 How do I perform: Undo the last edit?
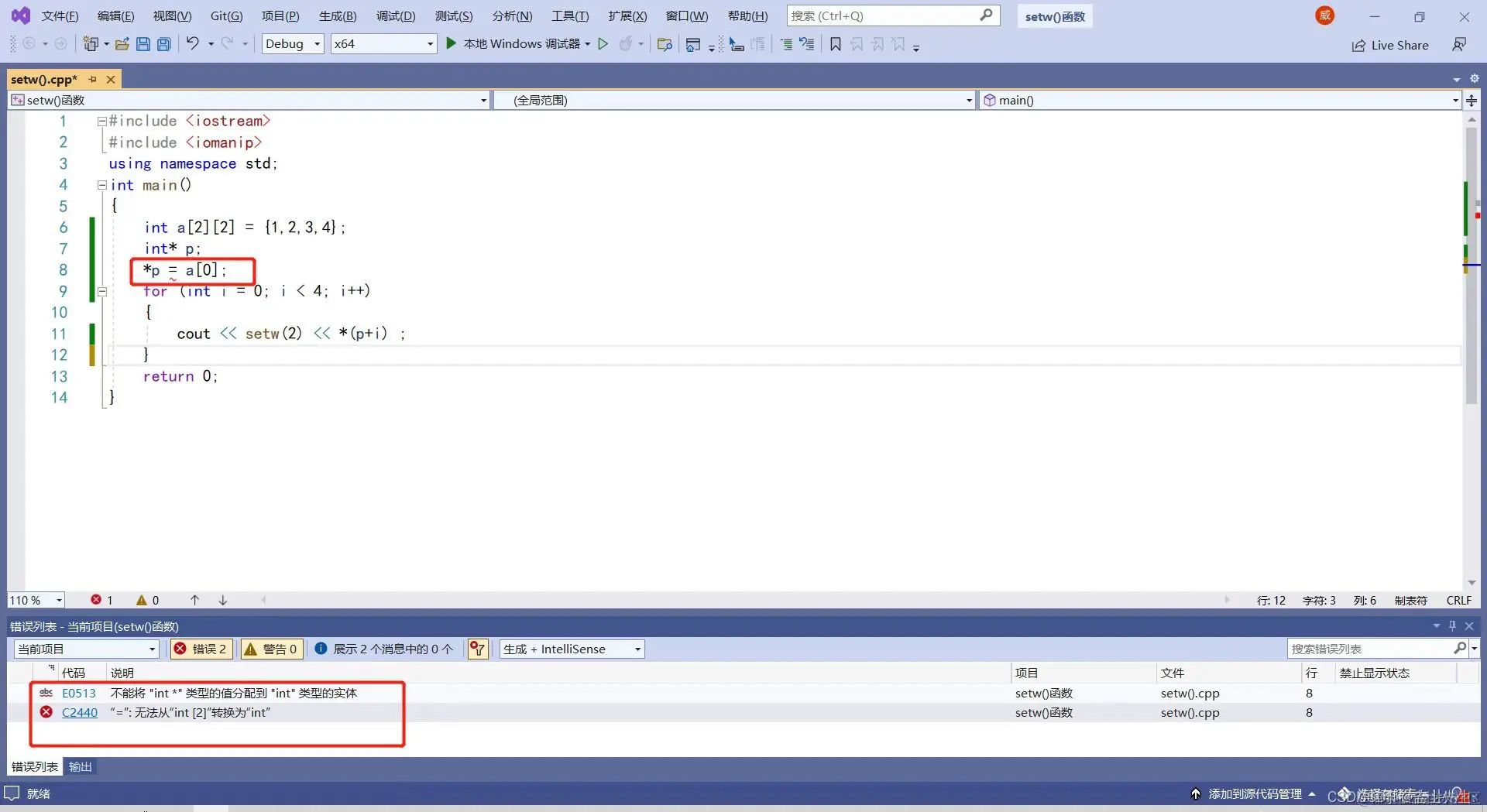click(x=193, y=44)
